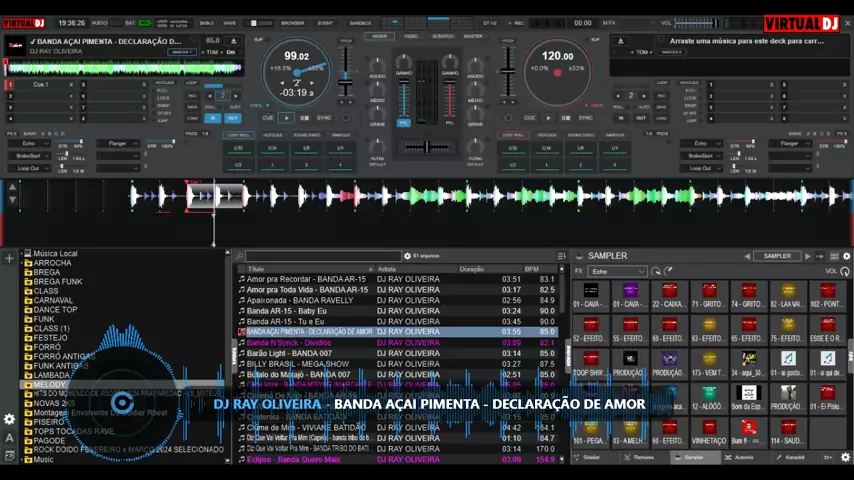Screen dimensions: 854x480
Task: Open the Echo effect dropdown on left deck
Action: point(29,143)
